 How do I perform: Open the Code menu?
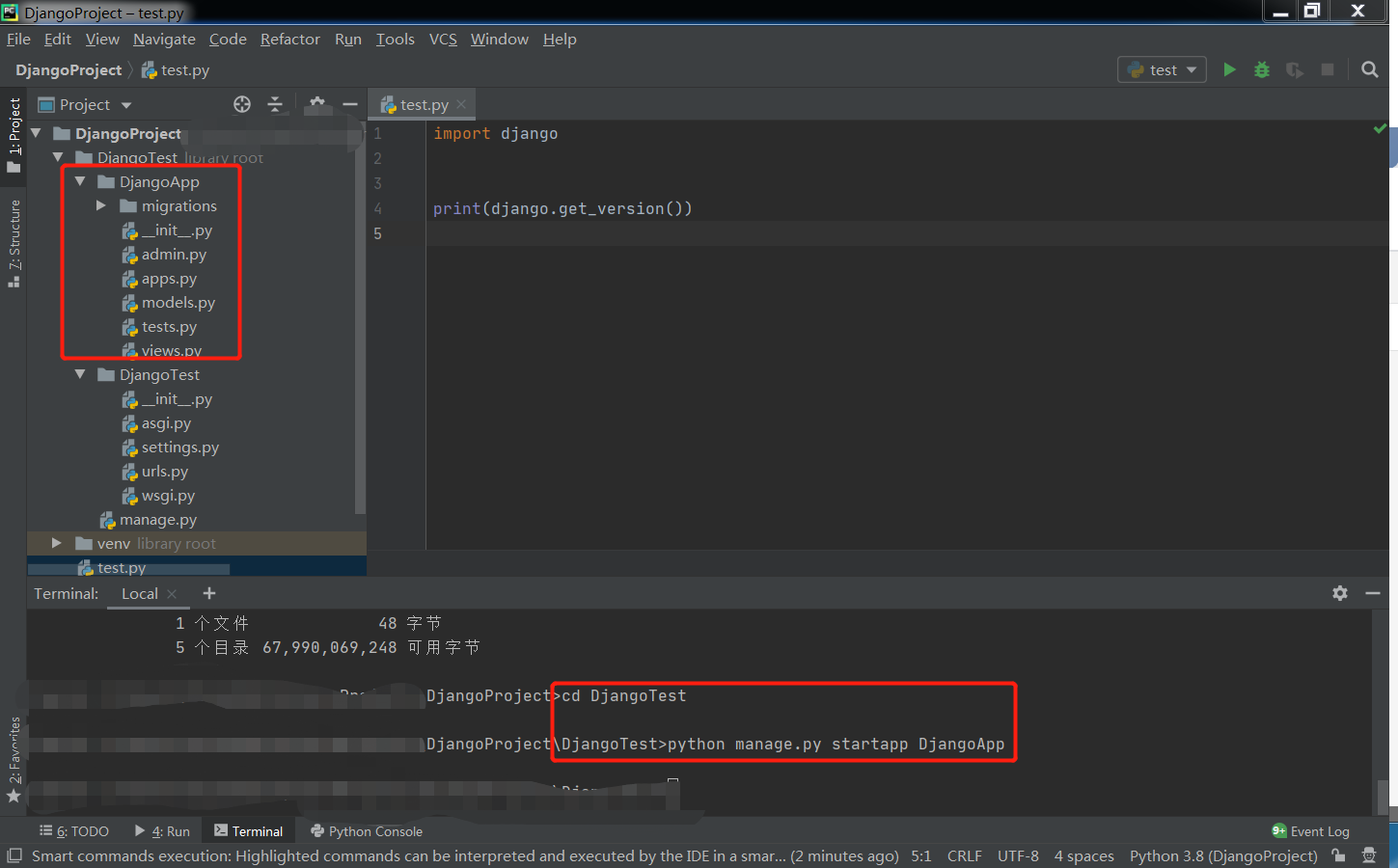pyautogui.click(x=228, y=39)
